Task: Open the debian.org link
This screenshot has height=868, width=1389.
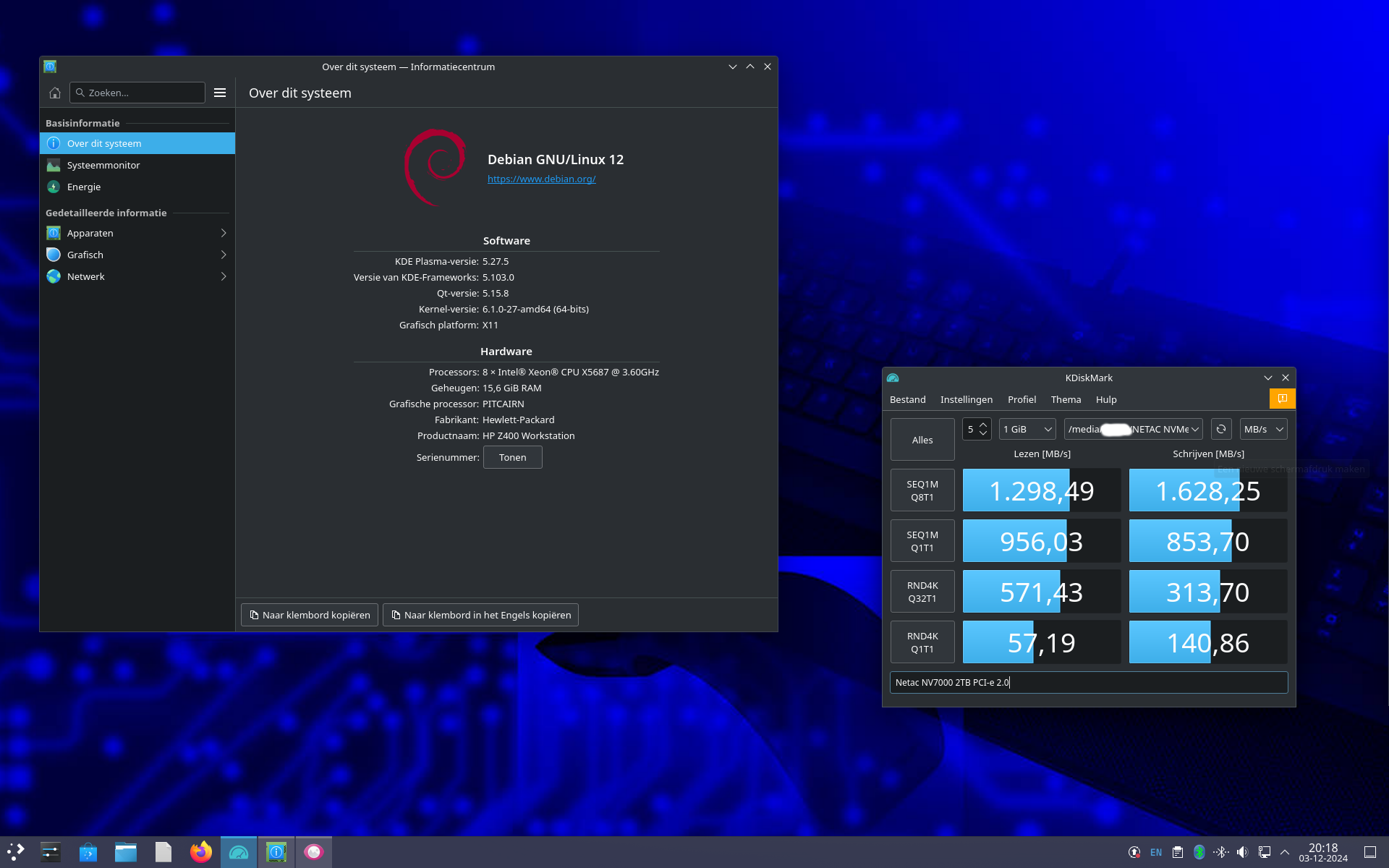Action: [541, 179]
